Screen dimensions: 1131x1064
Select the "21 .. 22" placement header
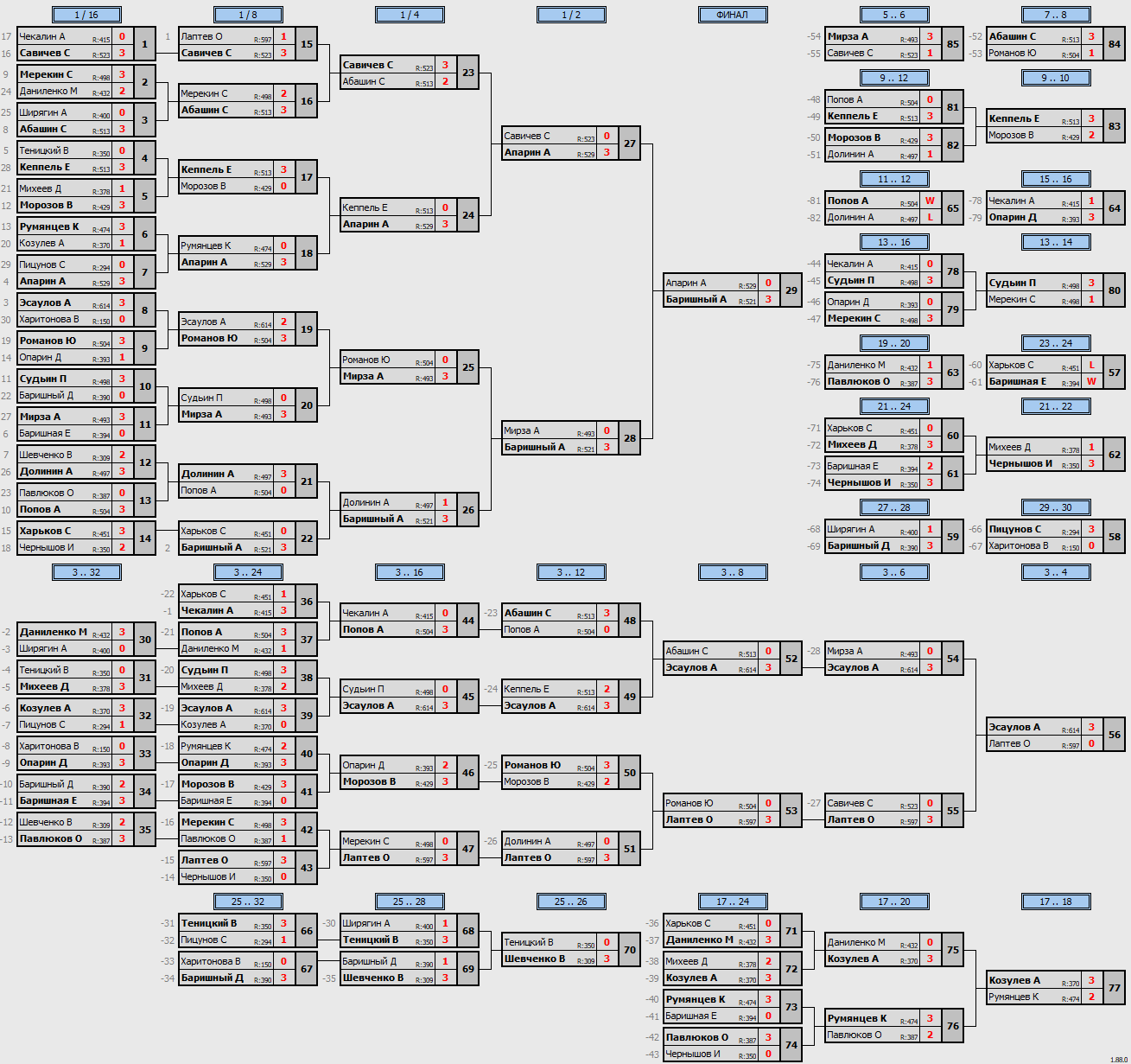click(x=1056, y=406)
